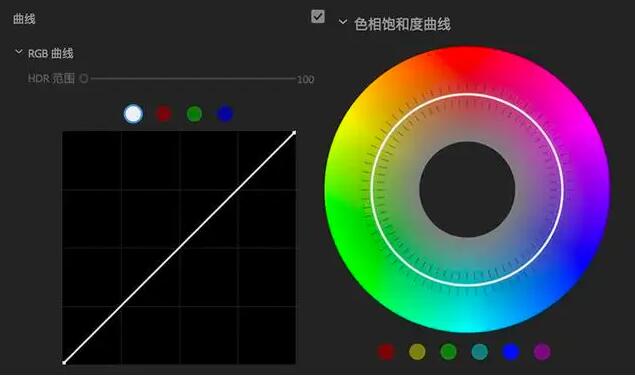
Task: Click the top-right curve control point
Action: (294, 132)
